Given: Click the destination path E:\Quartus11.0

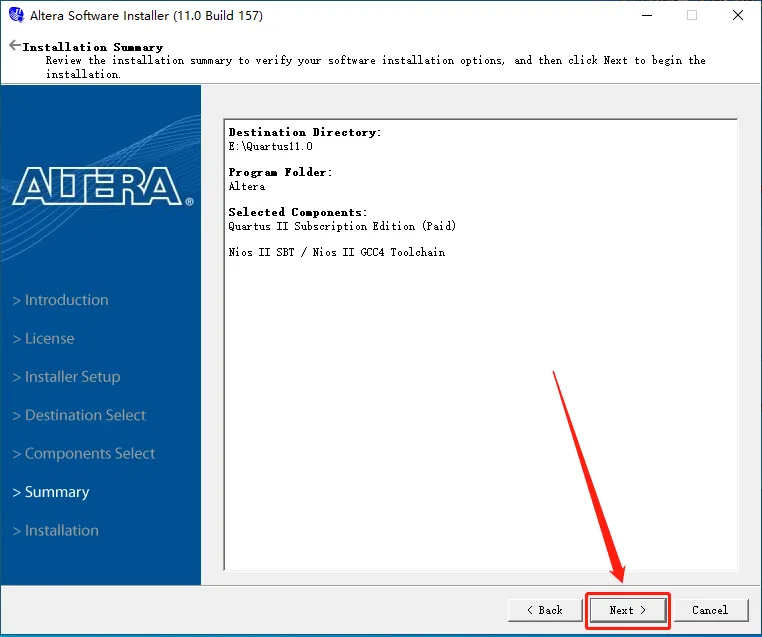Looking at the screenshot, I should point(271,146).
